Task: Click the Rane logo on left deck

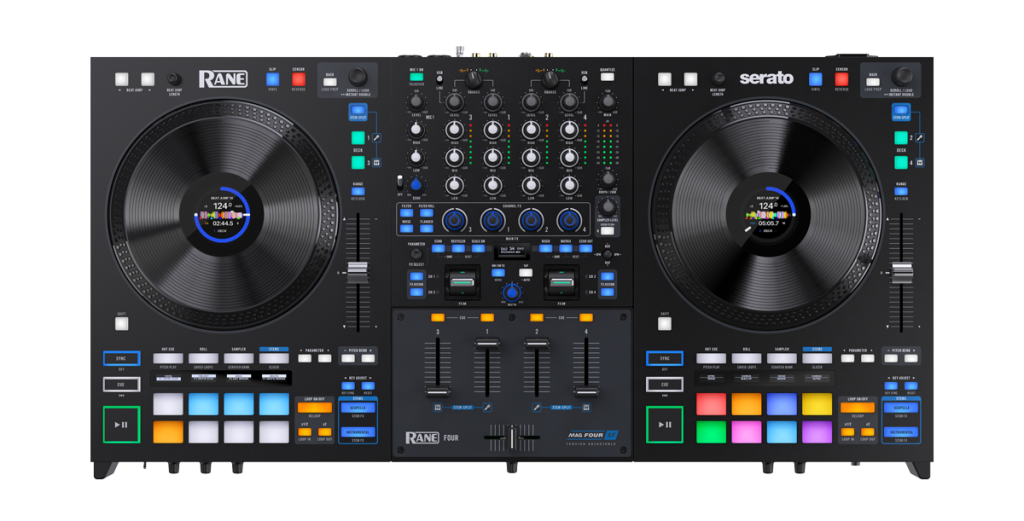Action: [x=222, y=78]
